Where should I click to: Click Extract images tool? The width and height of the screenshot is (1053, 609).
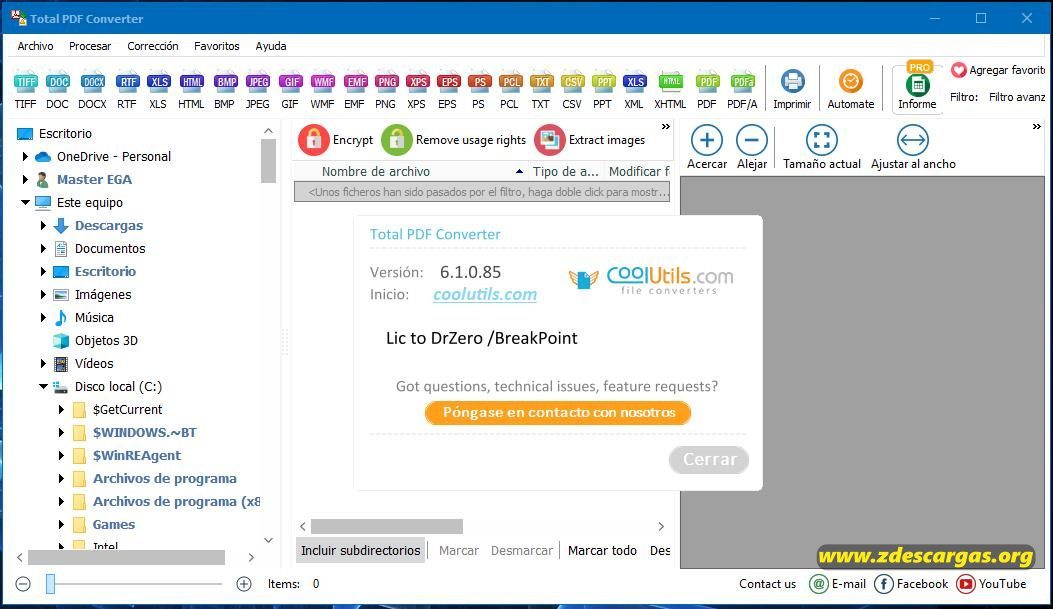pos(590,140)
